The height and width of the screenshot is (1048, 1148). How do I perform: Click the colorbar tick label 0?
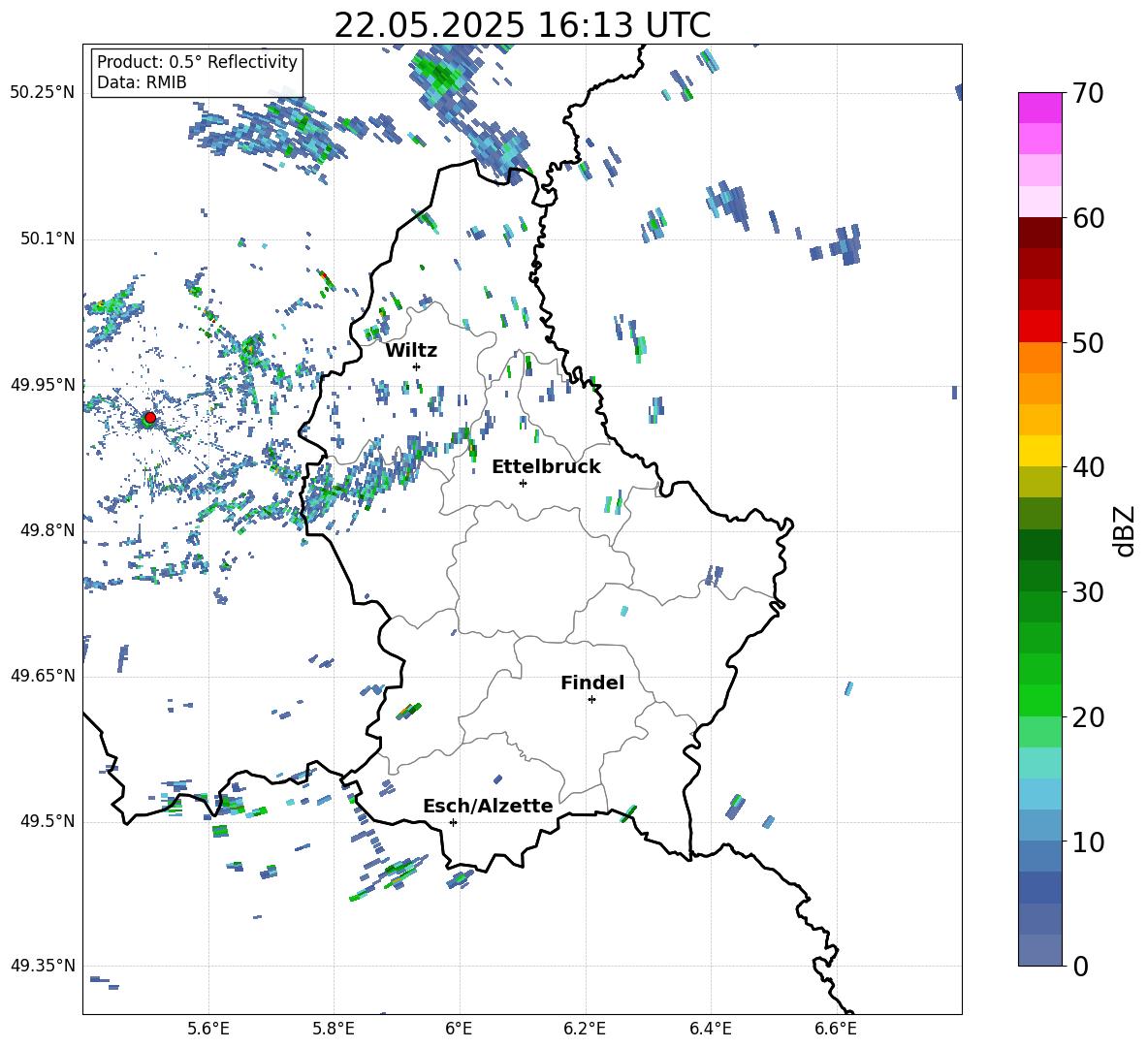(1079, 966)
